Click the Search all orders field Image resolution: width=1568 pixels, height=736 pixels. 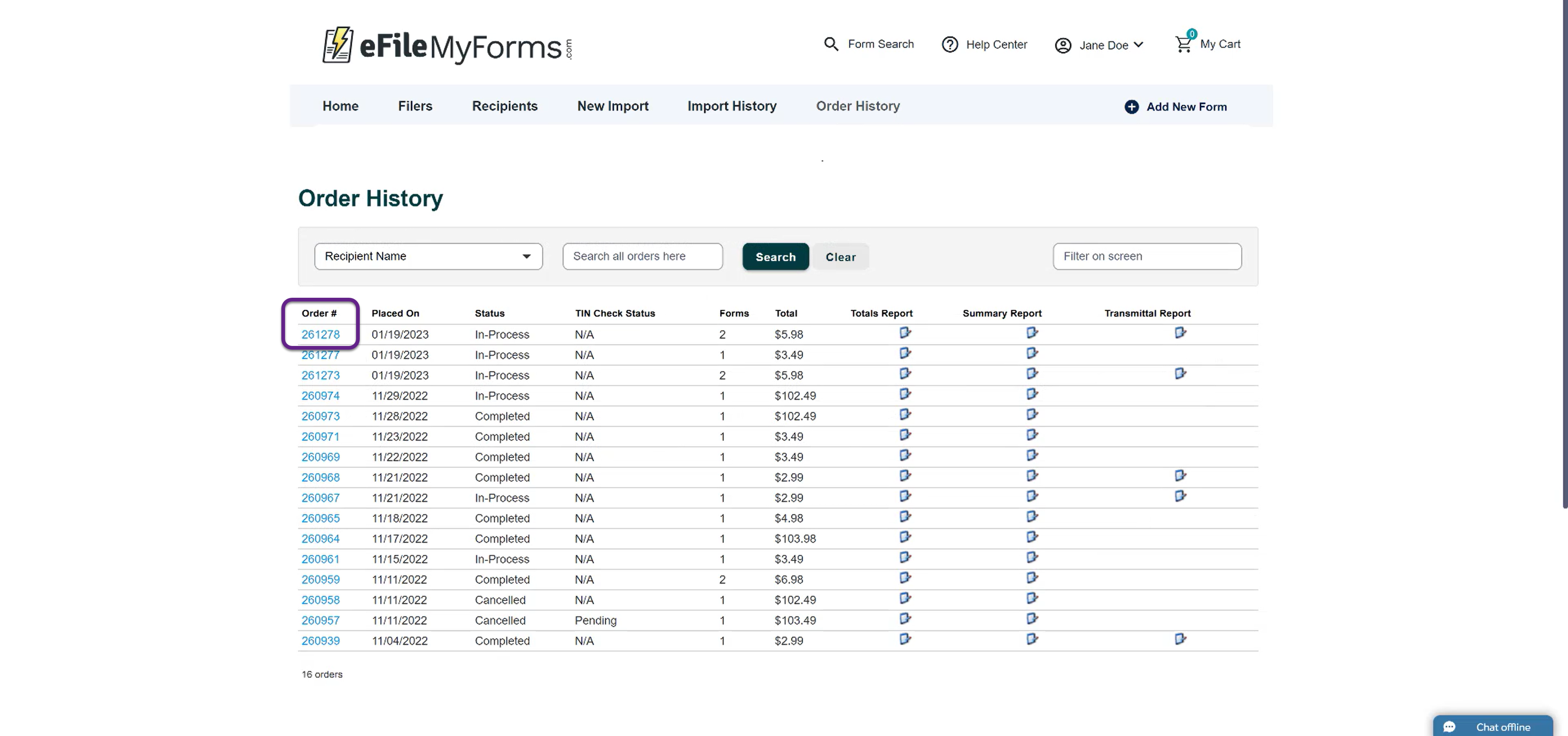(642, 256)
